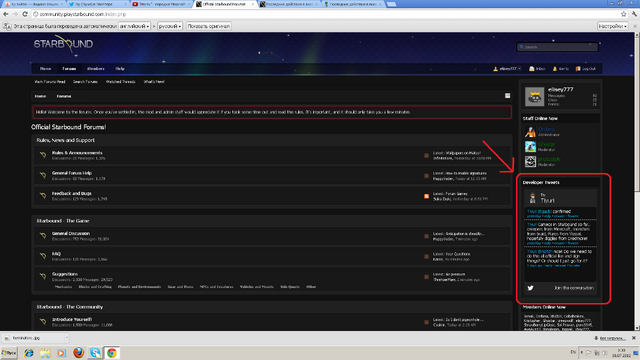The height and width of the screenshot is (360, 640).
Task: Open Skype from the taskbar
Action: pyautogui.click(x=95, y=353)
